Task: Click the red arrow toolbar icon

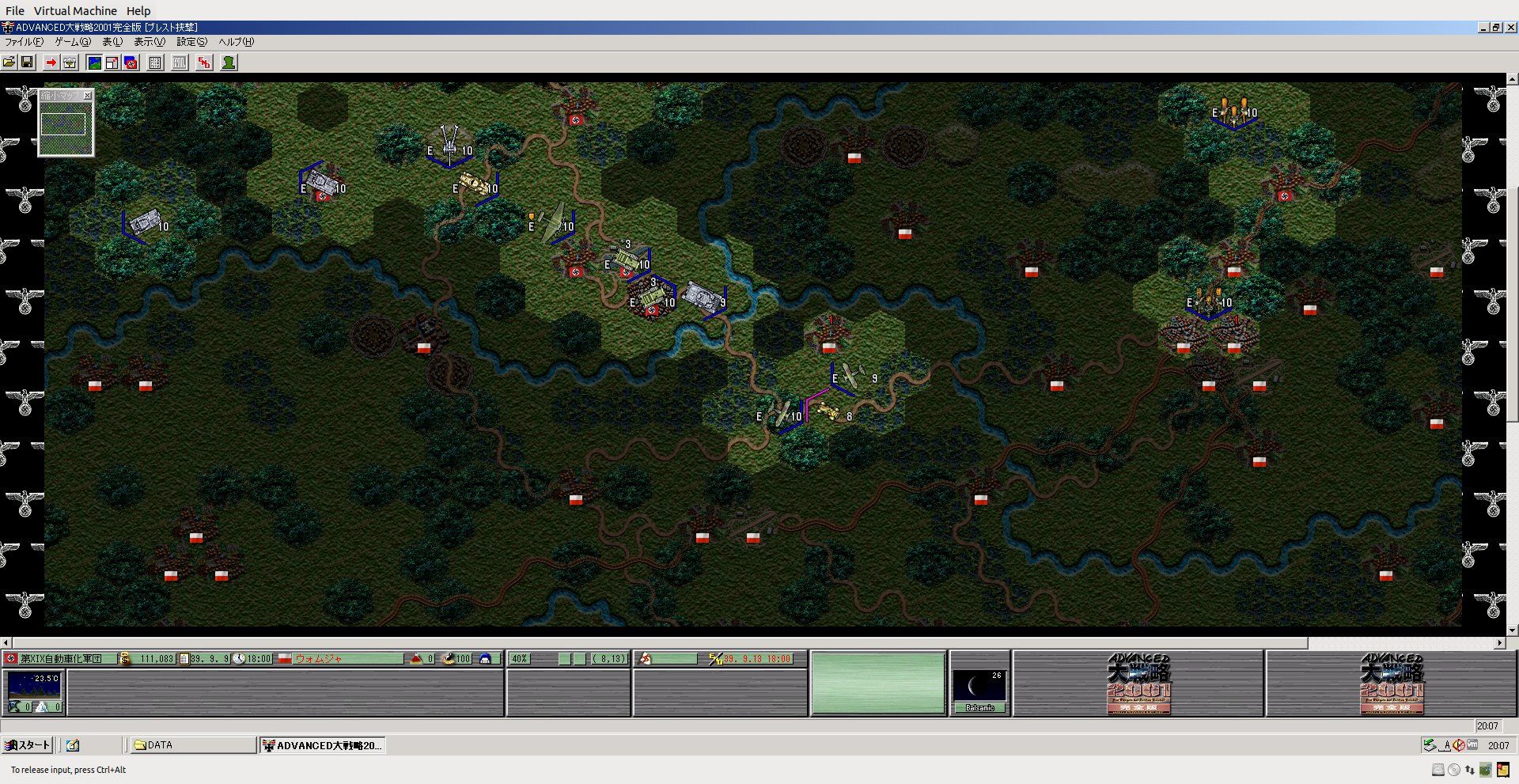Action: pos(51,62)
